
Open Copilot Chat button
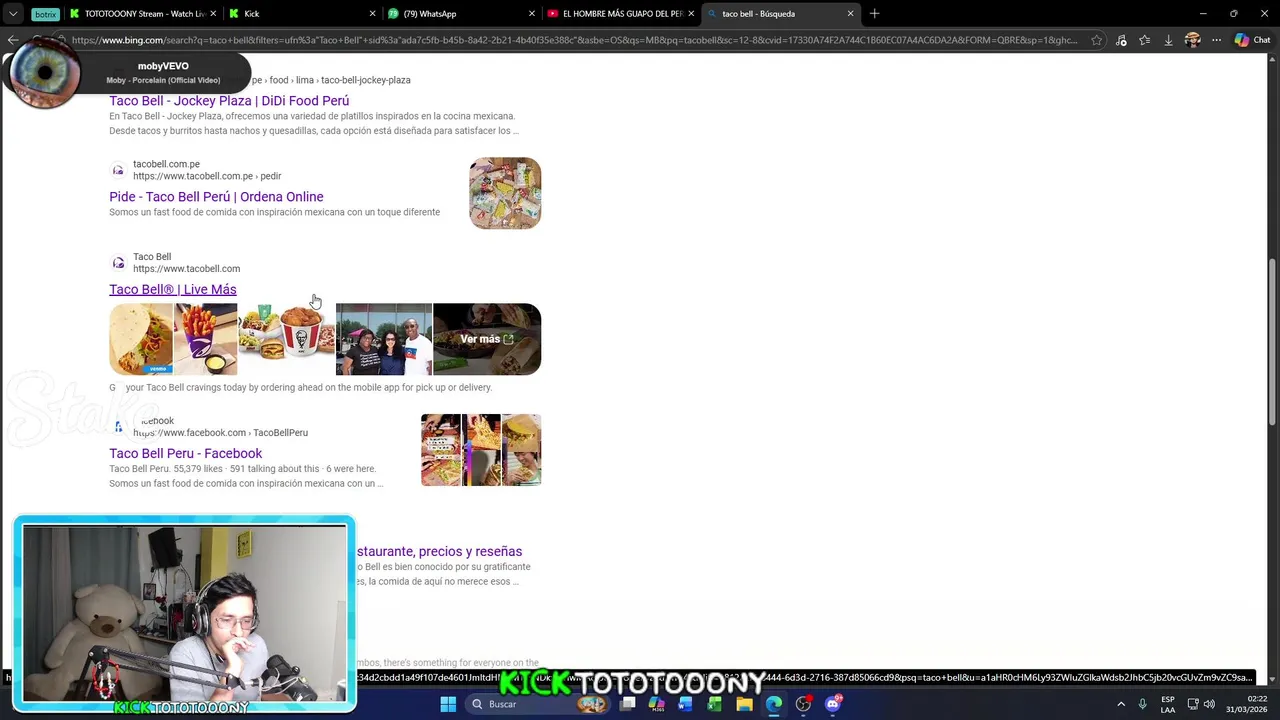(x=1252, y=40)
